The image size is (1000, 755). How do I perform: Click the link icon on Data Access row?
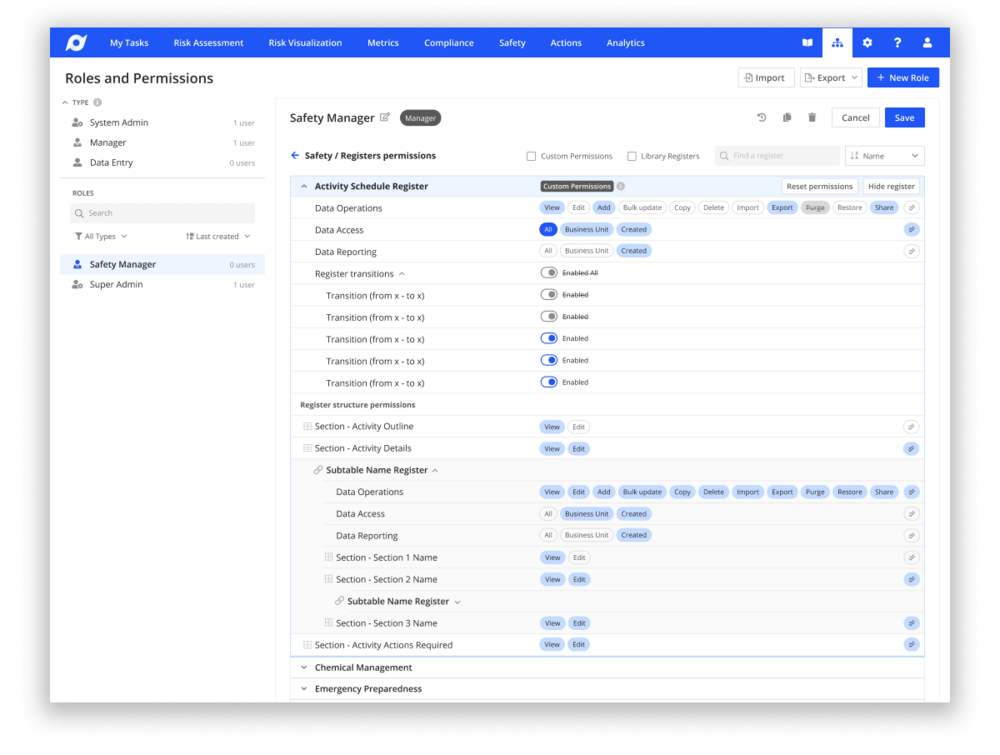coord(911,229)
